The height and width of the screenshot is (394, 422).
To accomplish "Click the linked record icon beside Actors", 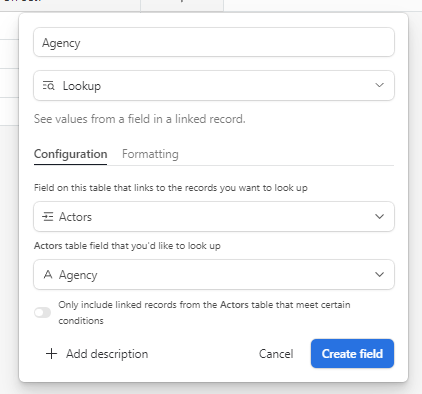I will 48,217.
